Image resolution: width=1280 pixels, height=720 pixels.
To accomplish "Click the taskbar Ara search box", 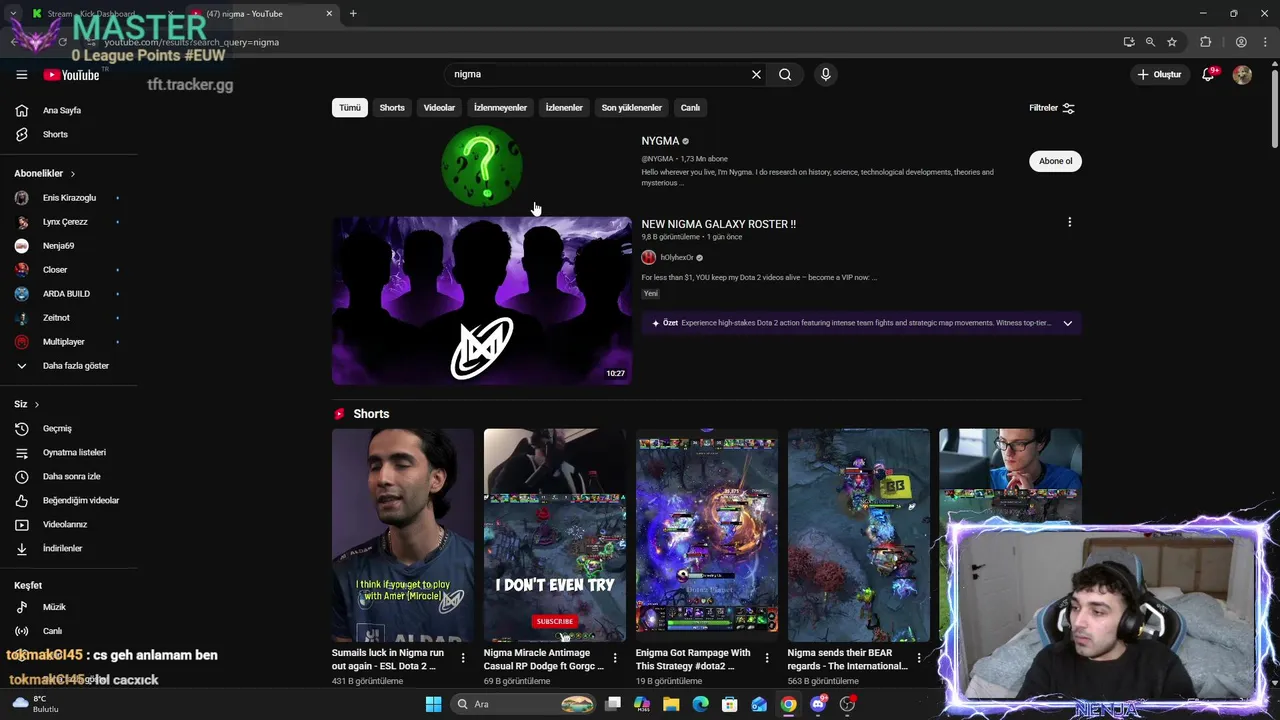I will pyautogui.click(x=524, y=704).
